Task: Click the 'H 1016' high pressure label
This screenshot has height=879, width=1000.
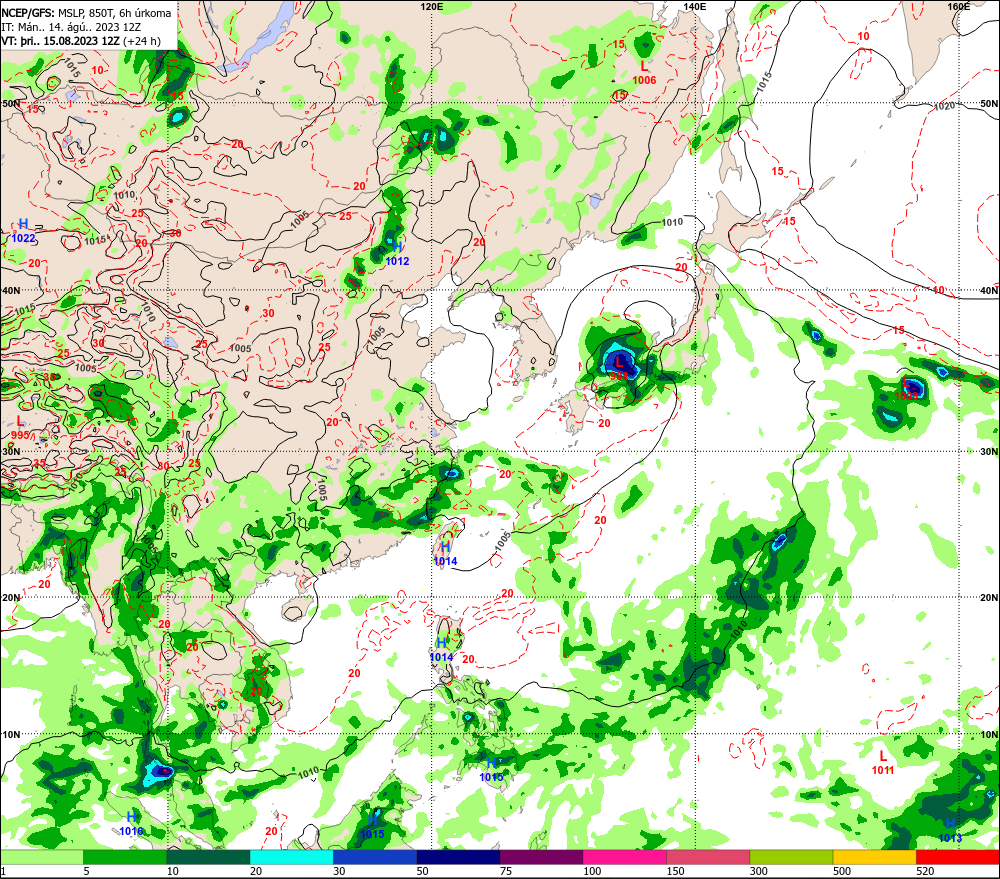Action: 131,824
